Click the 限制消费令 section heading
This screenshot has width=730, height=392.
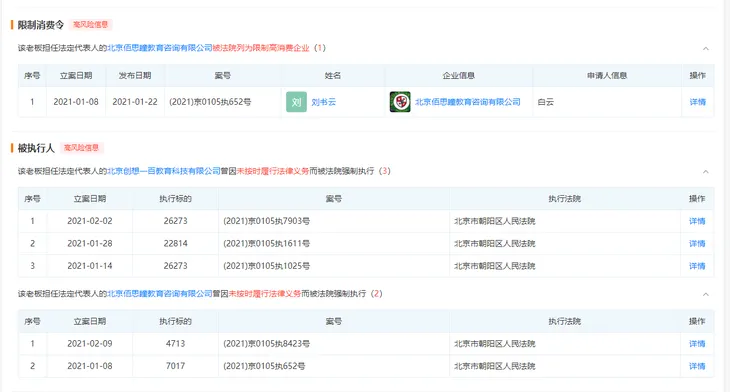(x=41, y=25)
